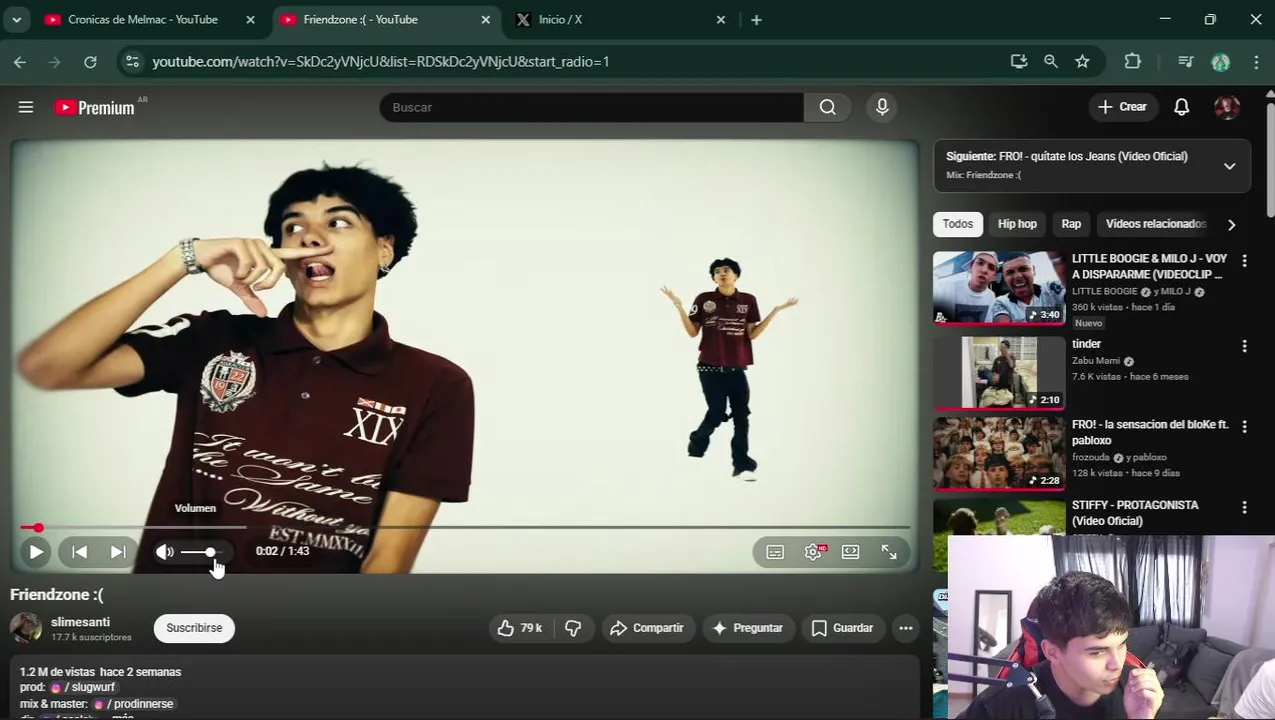This screenshot has width=1275, height=720.
Task: Open a new browser tab
Action: pos(756,20)
